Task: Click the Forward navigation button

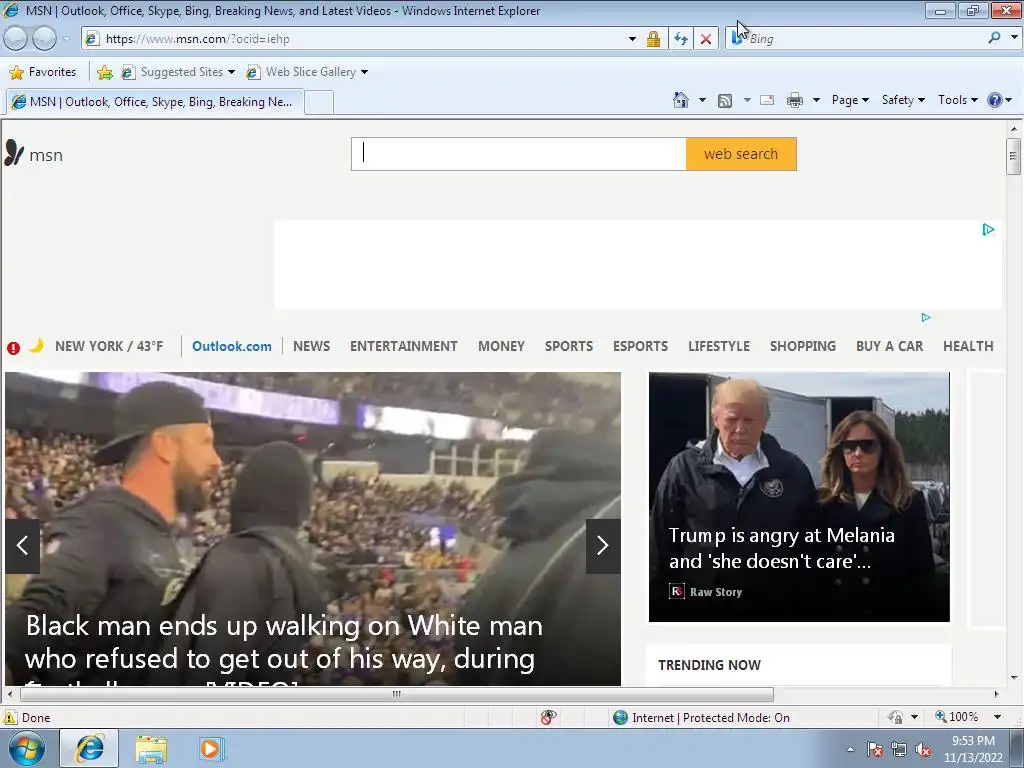Action: 44,39
